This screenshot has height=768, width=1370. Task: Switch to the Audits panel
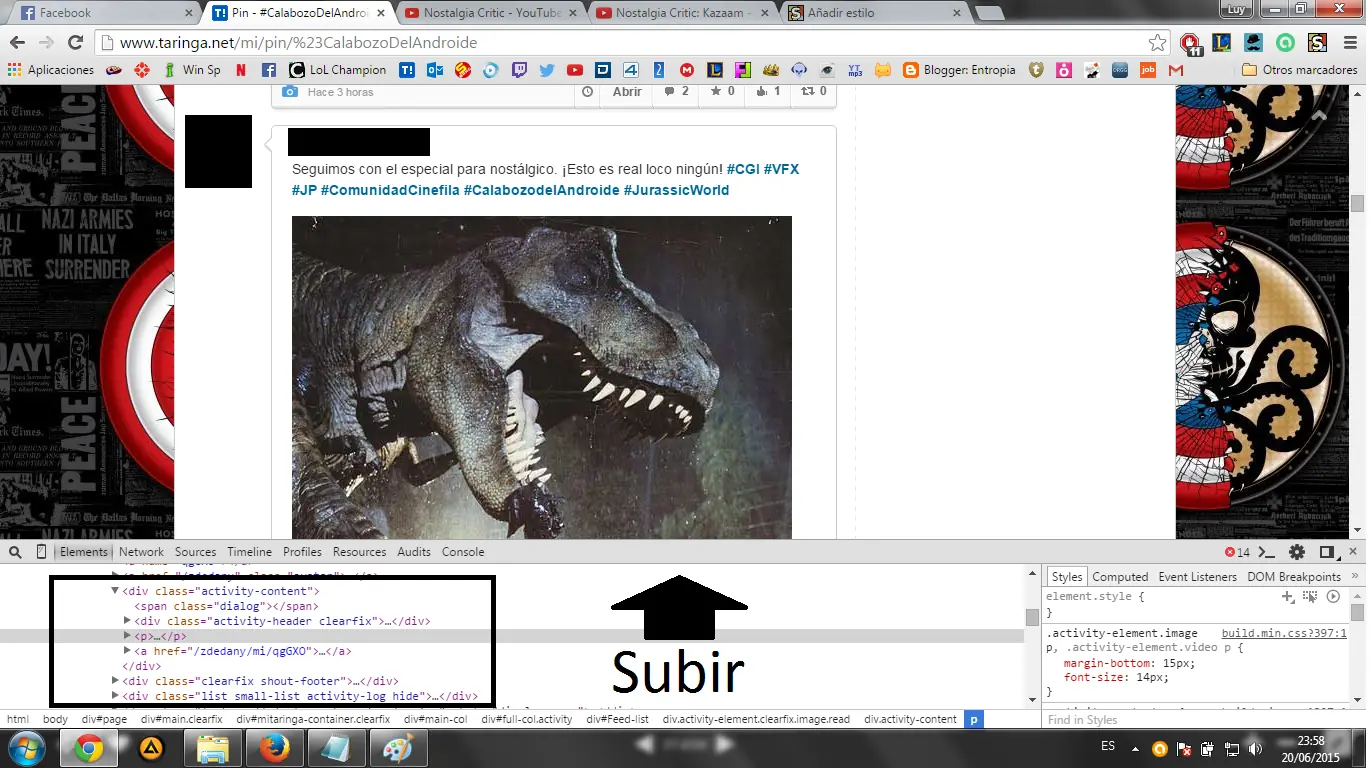[414, 552]
